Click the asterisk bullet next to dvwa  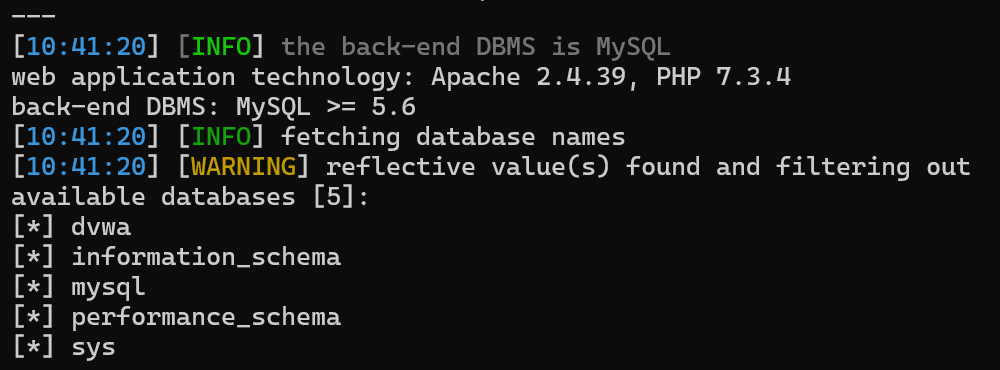33,227
